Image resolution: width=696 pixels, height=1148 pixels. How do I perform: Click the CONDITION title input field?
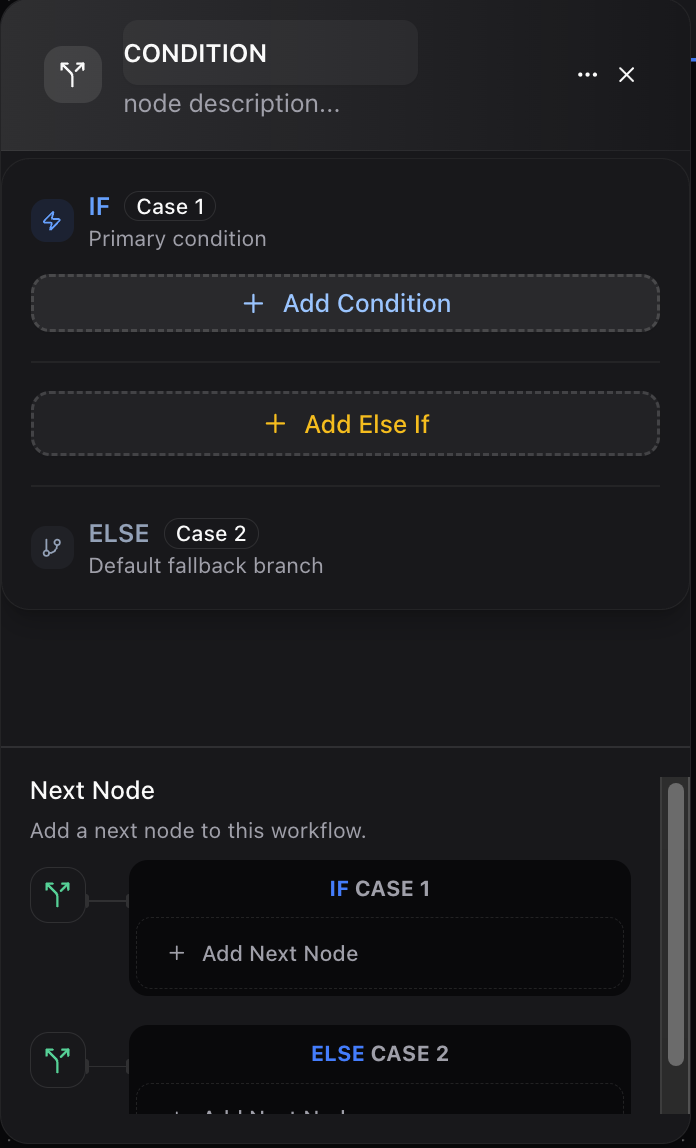270,53
